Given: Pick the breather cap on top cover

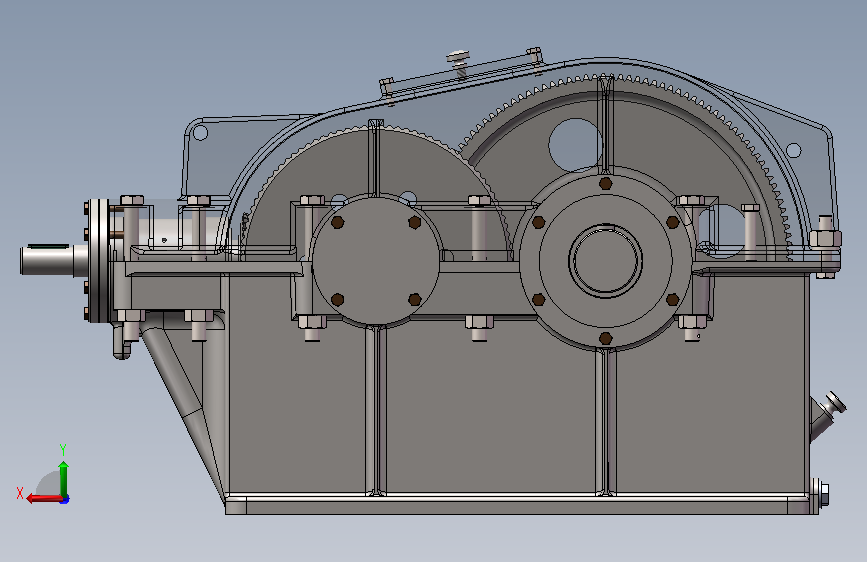Looking at the screenshot, I should coord(458,56).
